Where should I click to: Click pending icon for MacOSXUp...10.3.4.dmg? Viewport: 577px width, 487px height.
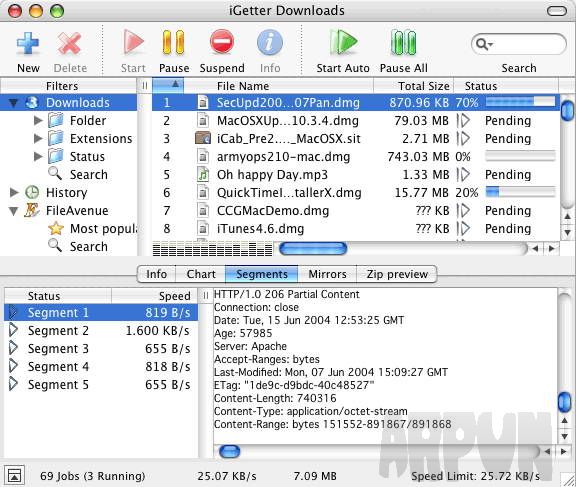tap(463, 120)
